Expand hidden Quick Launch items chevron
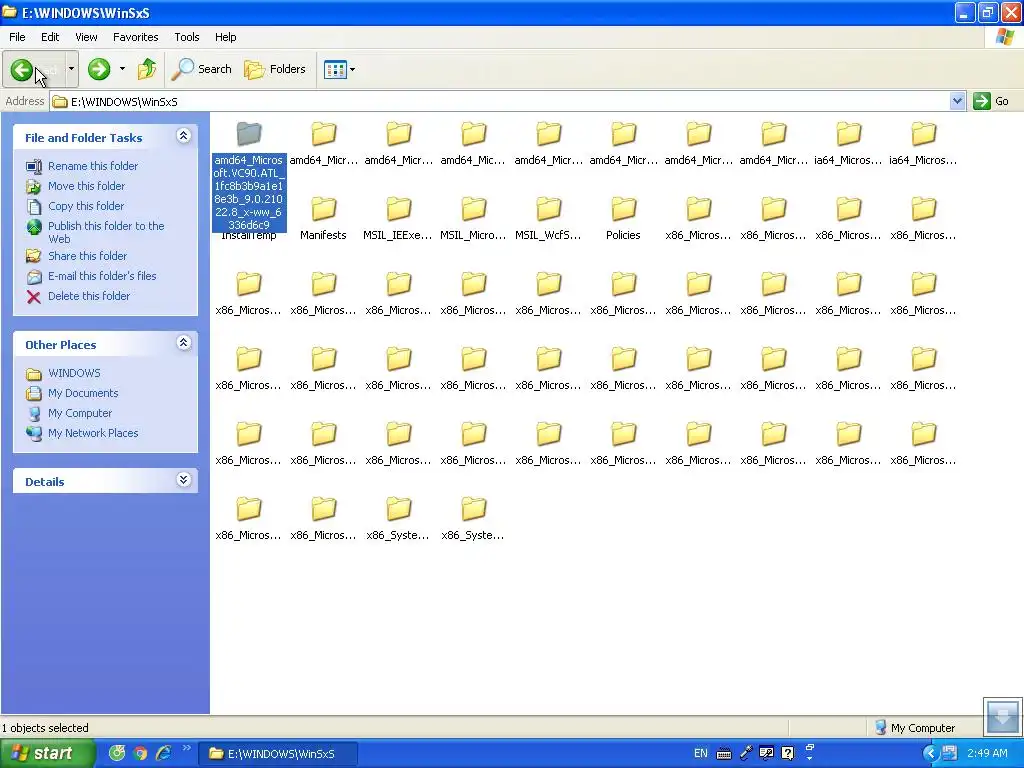This screenshot has height=768, width=1024. (x=187, y=748)
